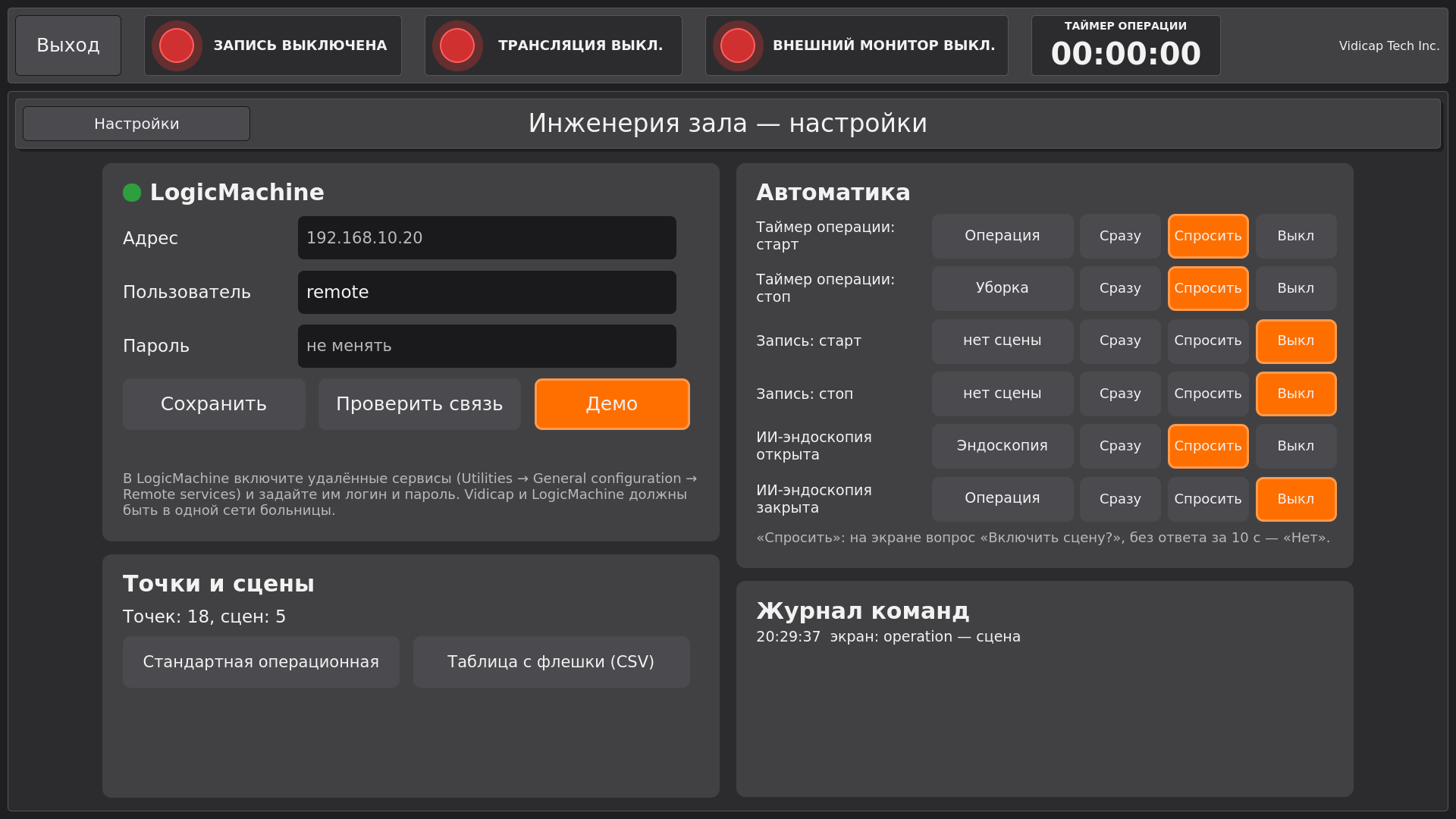
Task: Select Спросить for Таймер операции: стоп
Action: point(1208,288)
